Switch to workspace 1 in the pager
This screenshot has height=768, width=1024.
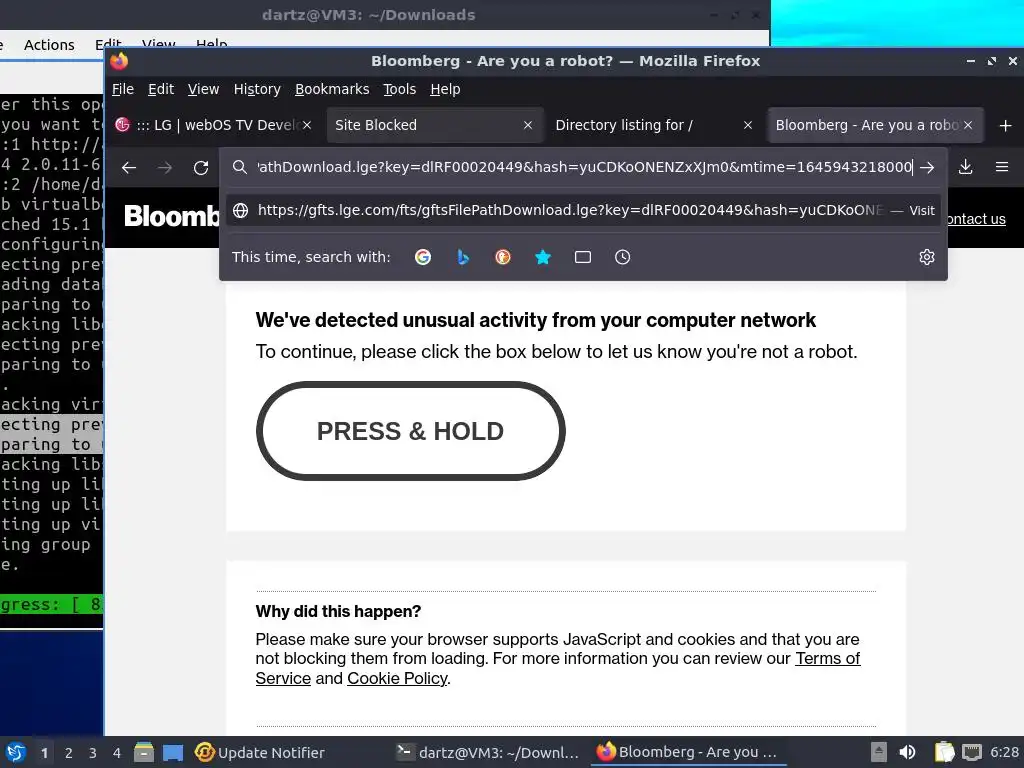(x=44, y=753)
